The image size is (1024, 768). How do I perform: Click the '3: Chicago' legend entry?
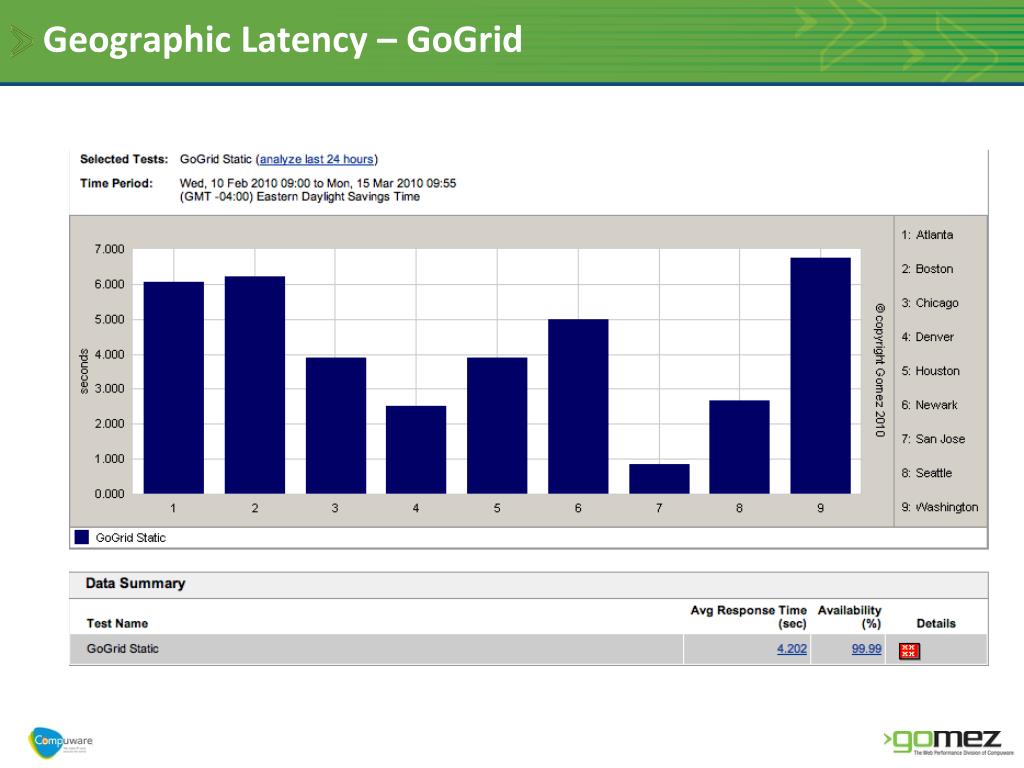(930, 303)
